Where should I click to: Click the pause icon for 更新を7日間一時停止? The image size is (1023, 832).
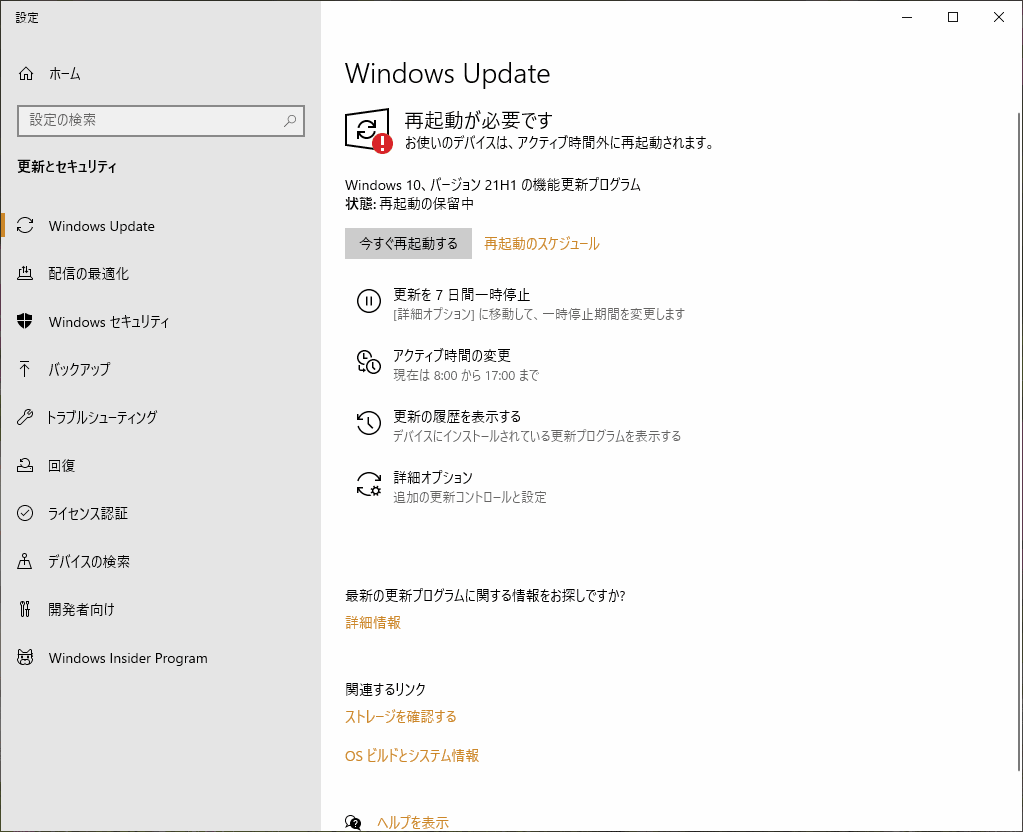click(369, 301)
